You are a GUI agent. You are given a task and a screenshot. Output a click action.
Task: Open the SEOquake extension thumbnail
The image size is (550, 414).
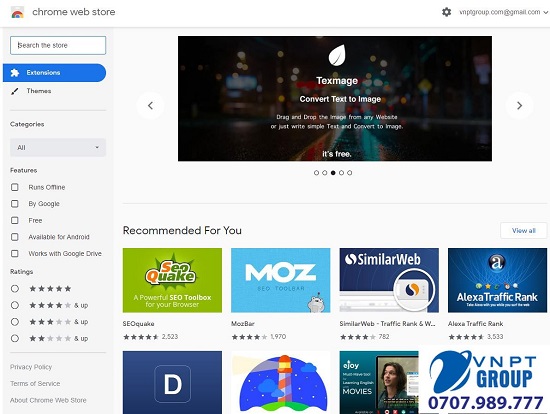pyautogui.click(x=172, y=280)
